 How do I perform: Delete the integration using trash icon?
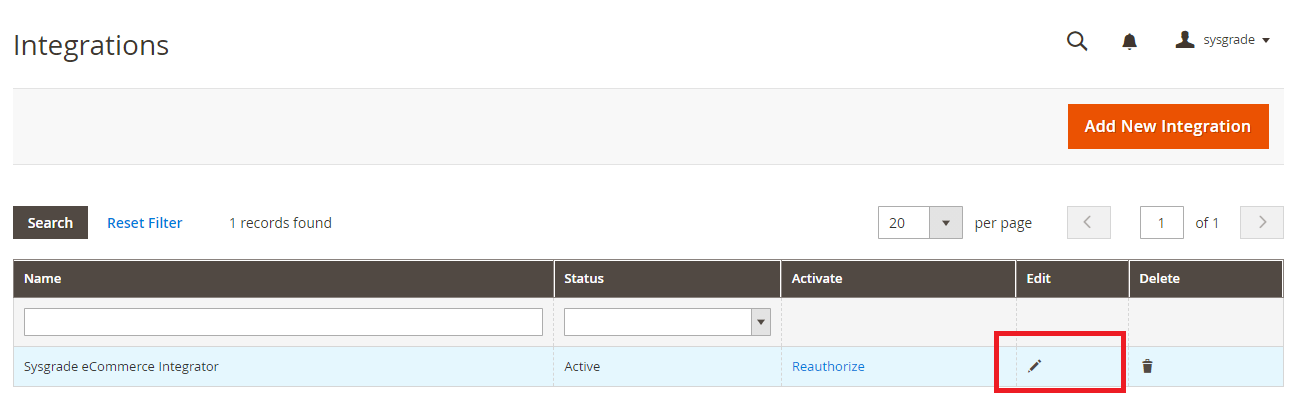[1147, 366]
